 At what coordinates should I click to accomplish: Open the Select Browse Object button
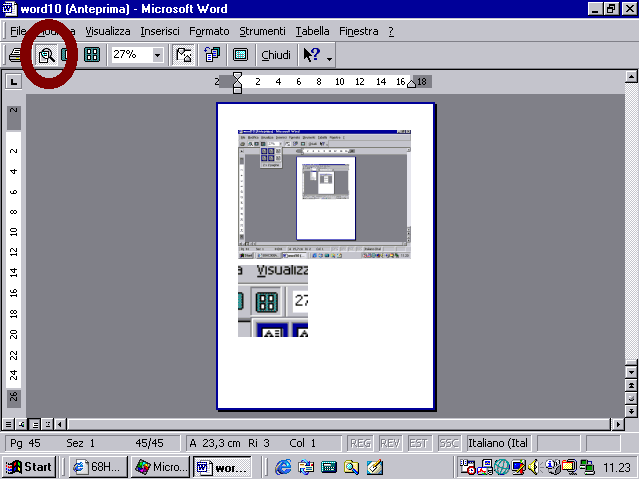631,398
